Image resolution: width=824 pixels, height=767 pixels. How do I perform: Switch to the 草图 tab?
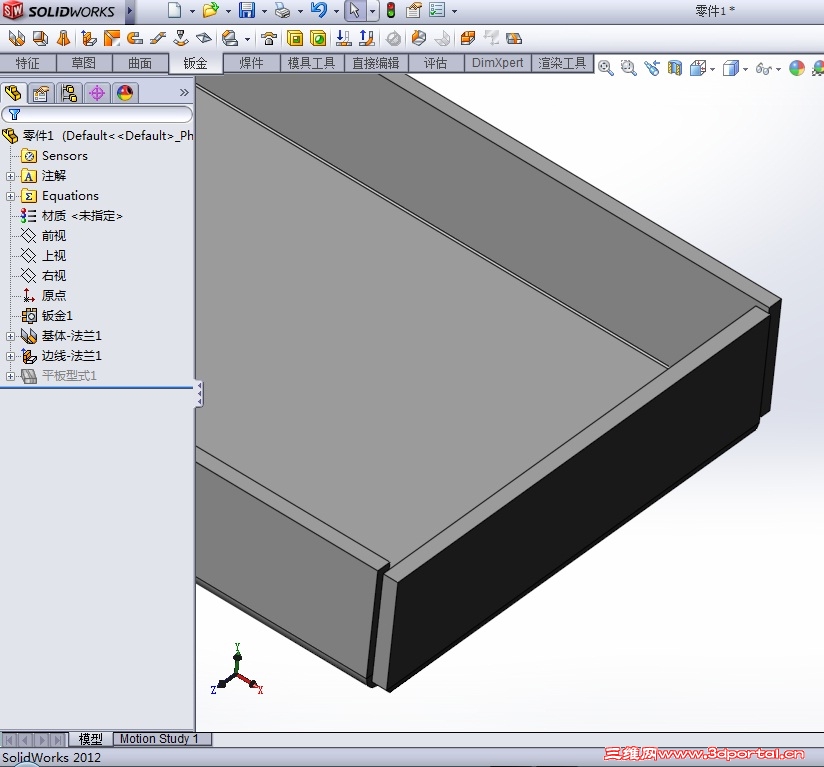84,63
